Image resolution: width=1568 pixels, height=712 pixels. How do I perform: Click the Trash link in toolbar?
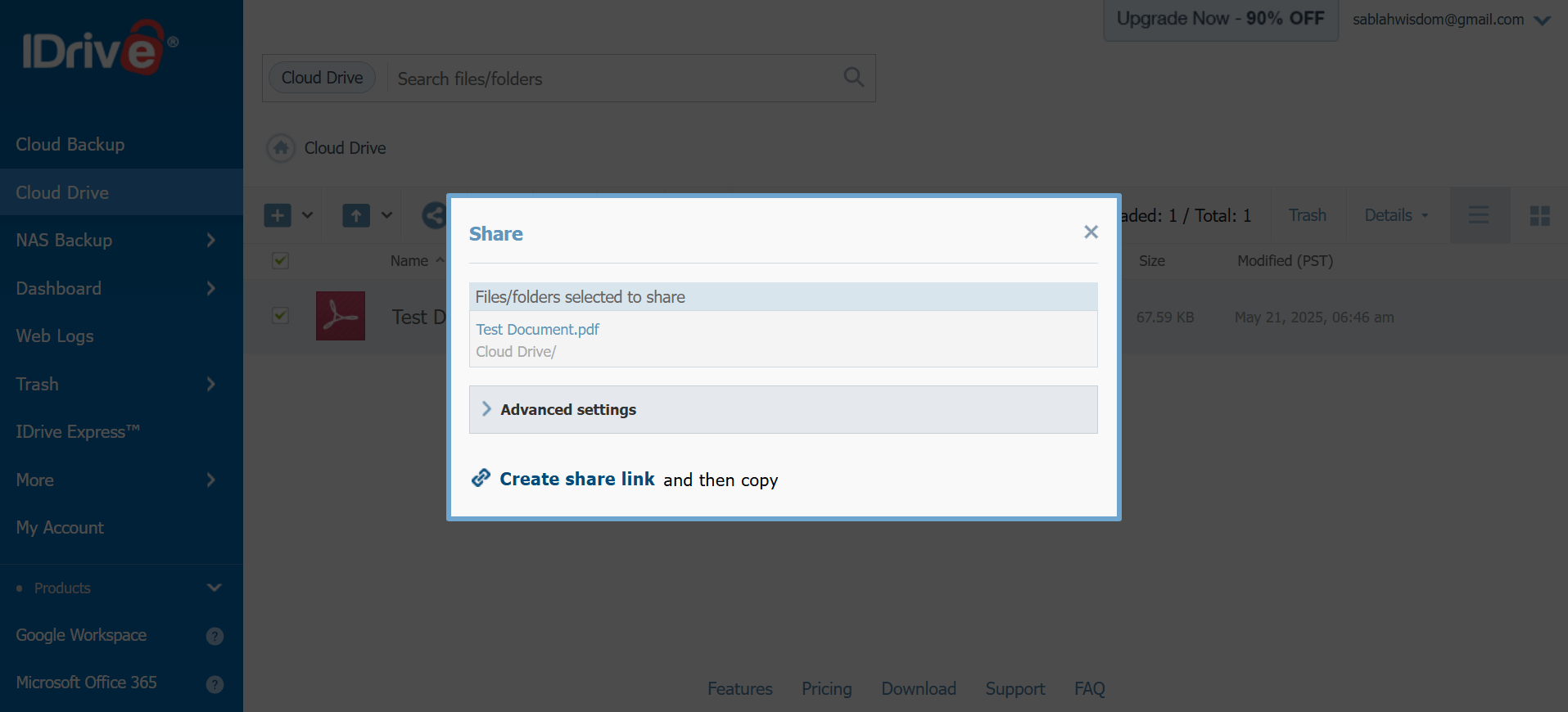(x=1307, y=214)
